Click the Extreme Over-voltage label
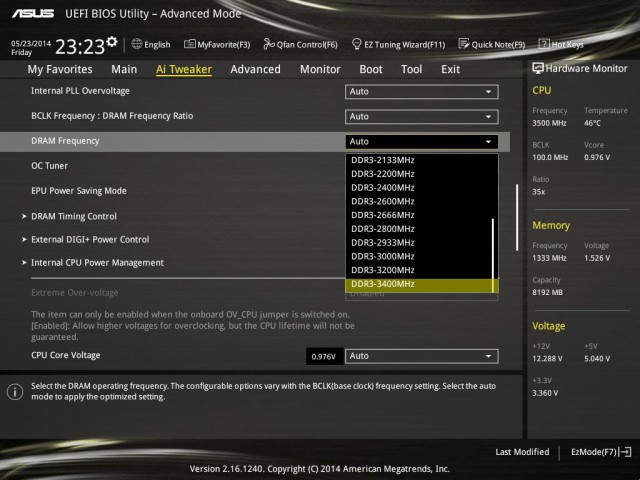This screenshot has width=640, height=480. tap(75, 293)
